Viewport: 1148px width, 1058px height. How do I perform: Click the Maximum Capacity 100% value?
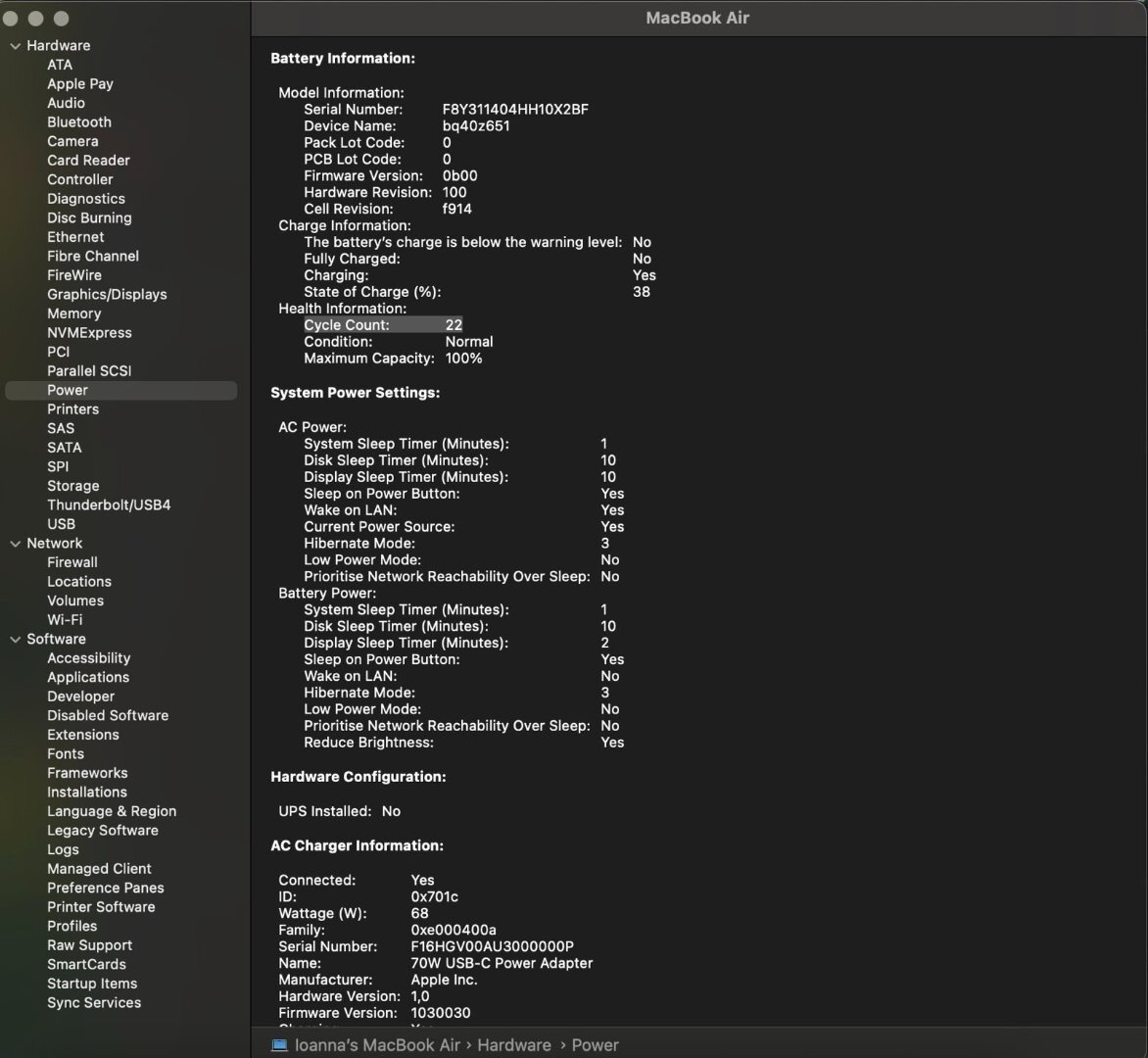[463, 358]
